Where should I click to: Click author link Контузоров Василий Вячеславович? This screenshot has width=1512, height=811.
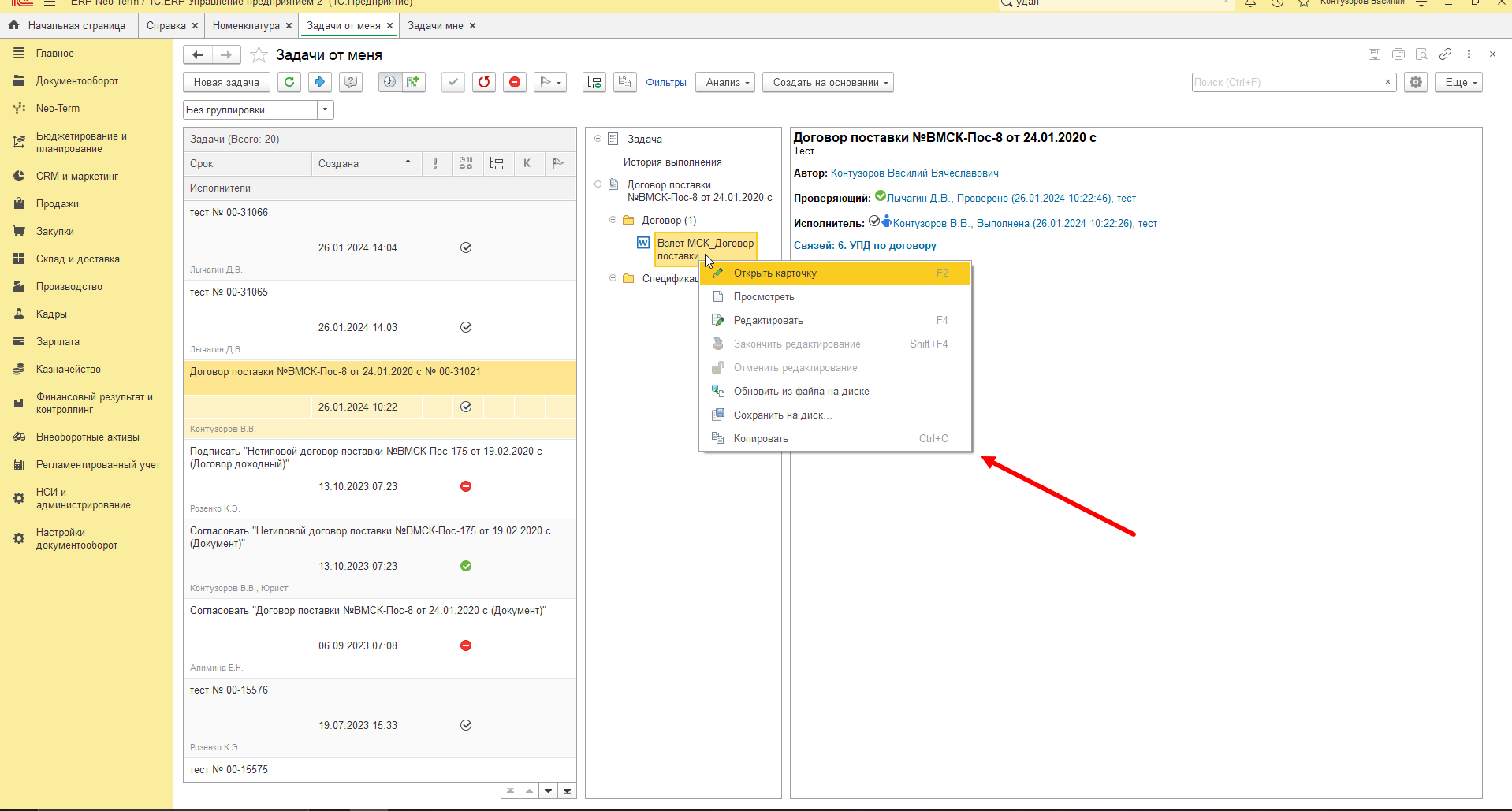(x=914, y=173)
